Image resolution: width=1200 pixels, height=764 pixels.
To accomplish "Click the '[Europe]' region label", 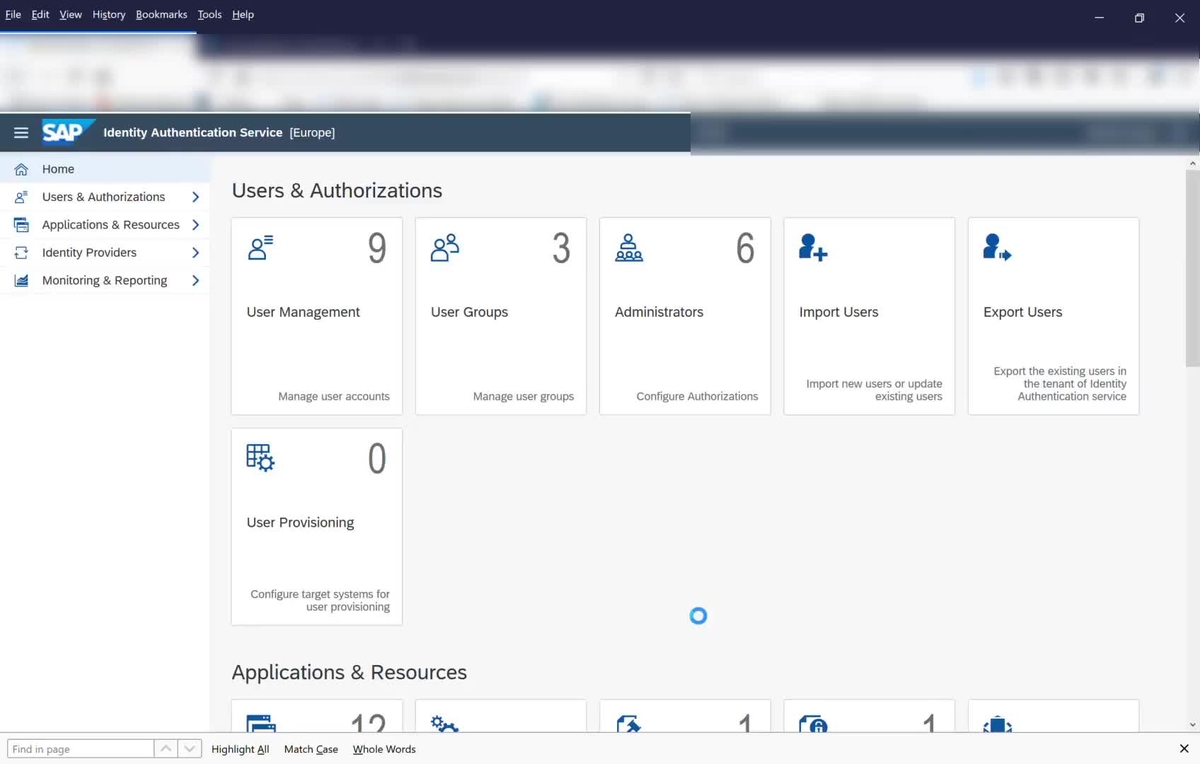I will 312,132.
